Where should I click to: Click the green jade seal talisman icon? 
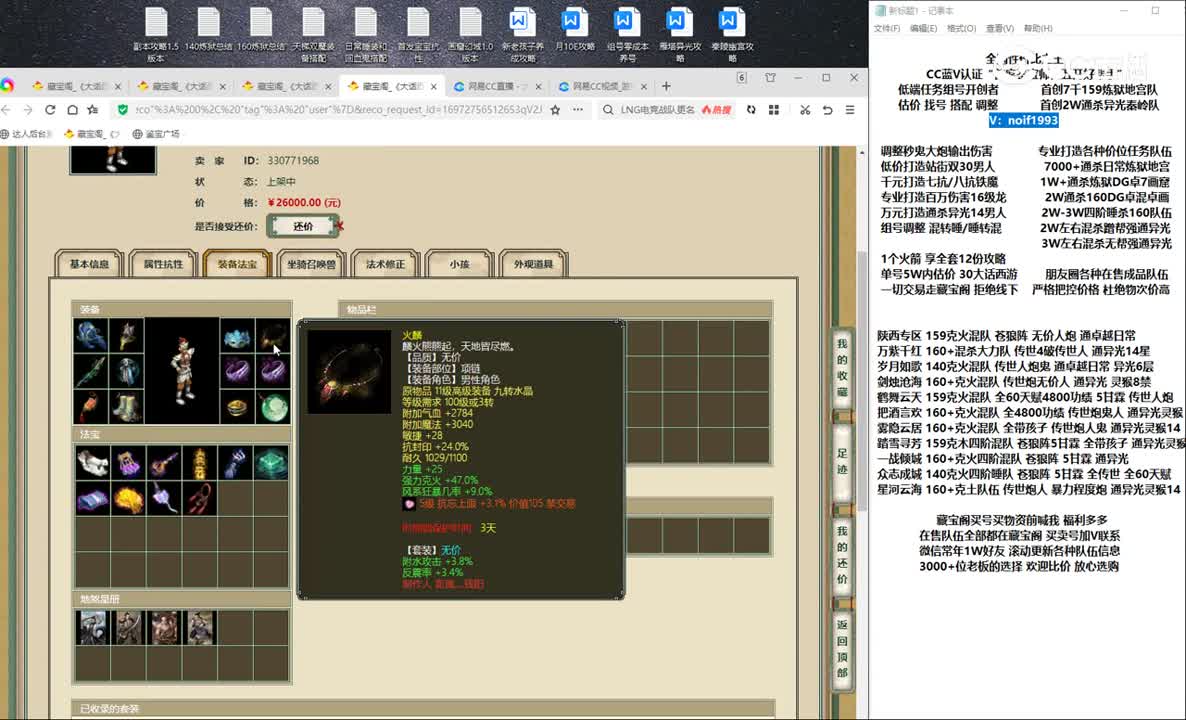point(271,463)
